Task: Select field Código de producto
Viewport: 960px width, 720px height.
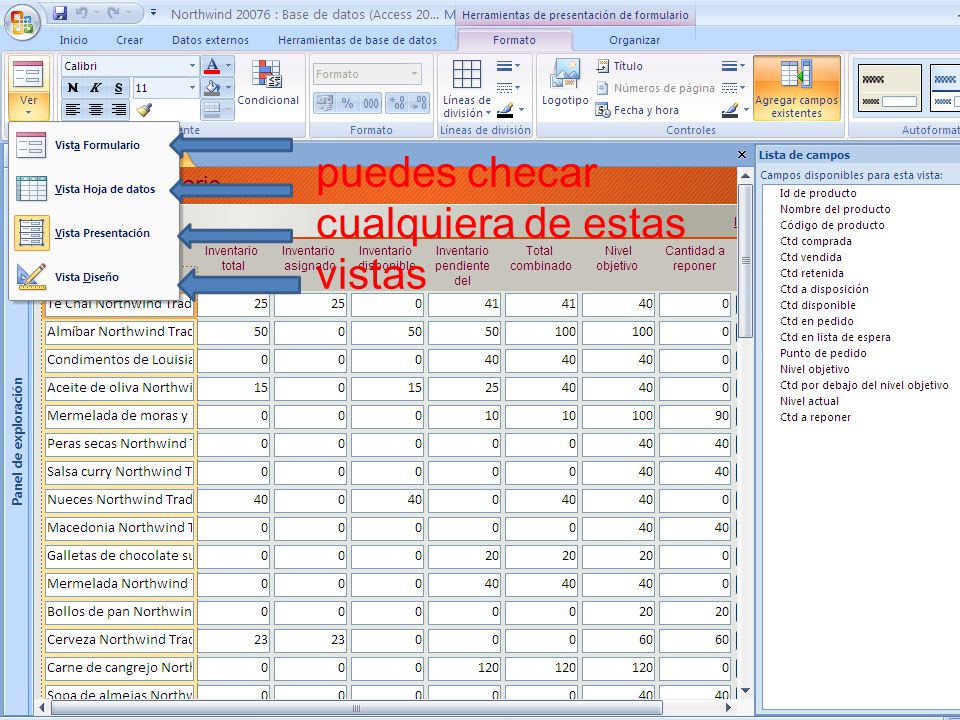Action: (832, 225)
